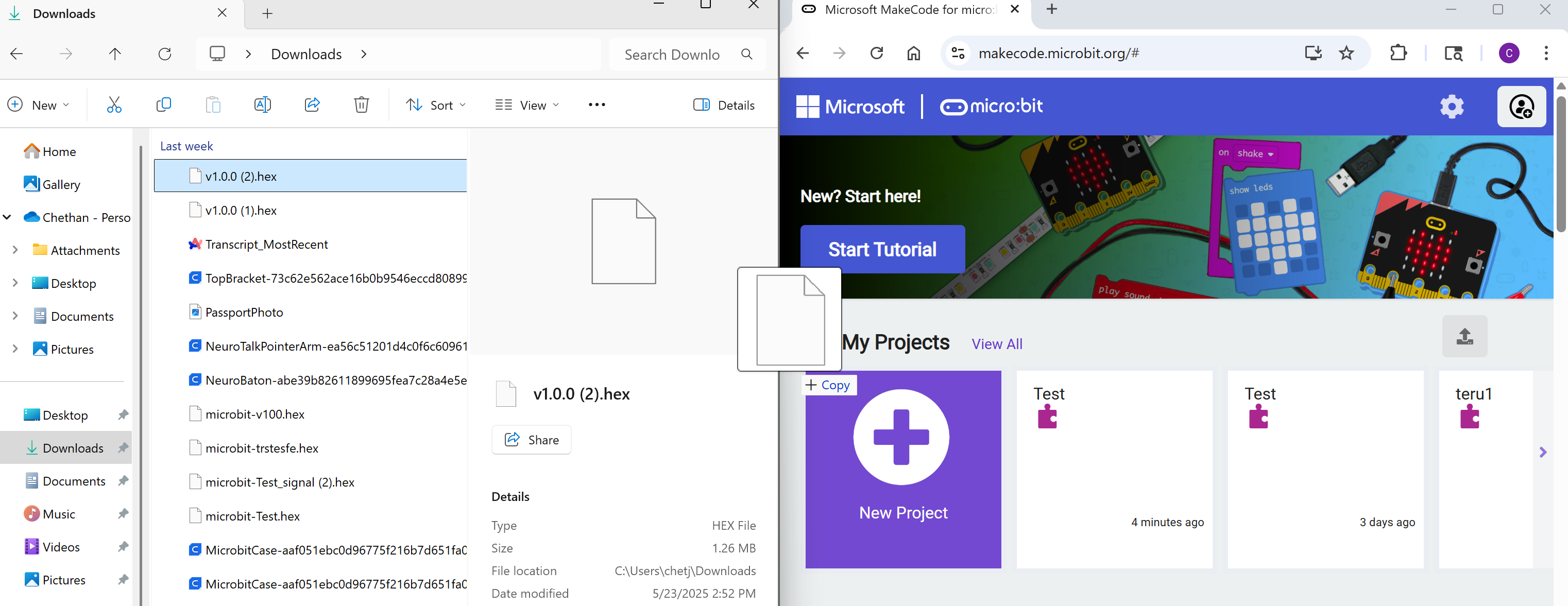Select Microsoft MakeCode Chrome tab

click(910, 10)
